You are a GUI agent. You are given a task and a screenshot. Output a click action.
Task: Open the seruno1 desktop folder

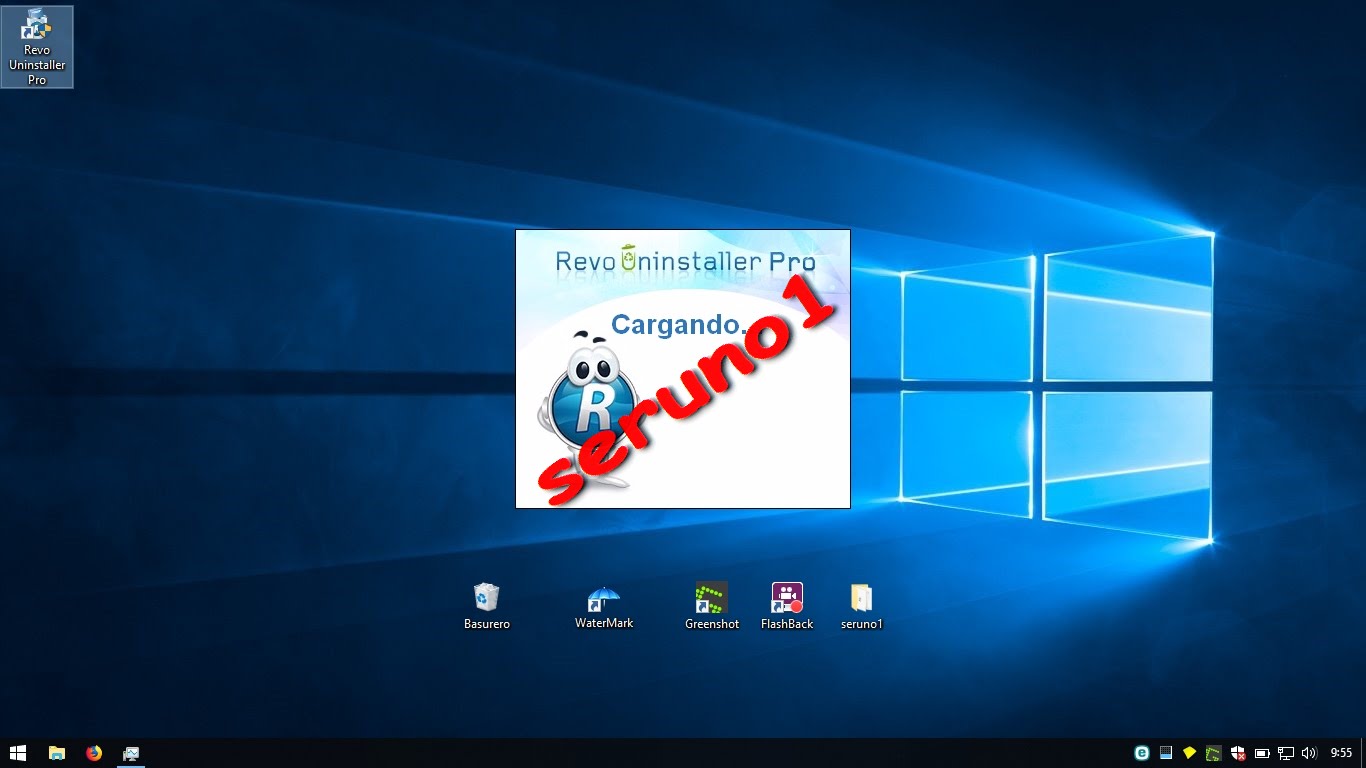[x=862, y=606]
